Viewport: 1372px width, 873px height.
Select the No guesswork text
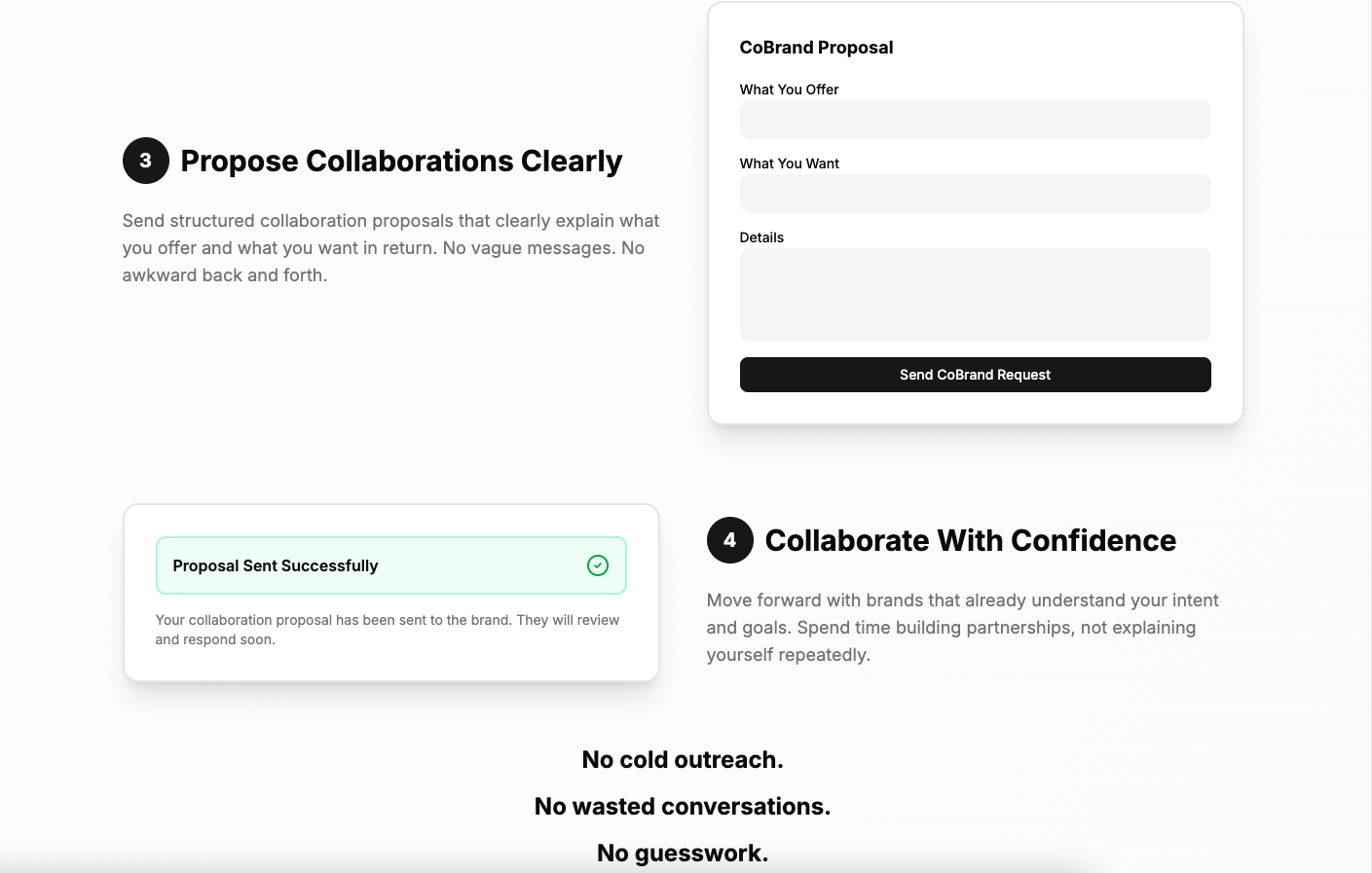[x=682, y=853]
